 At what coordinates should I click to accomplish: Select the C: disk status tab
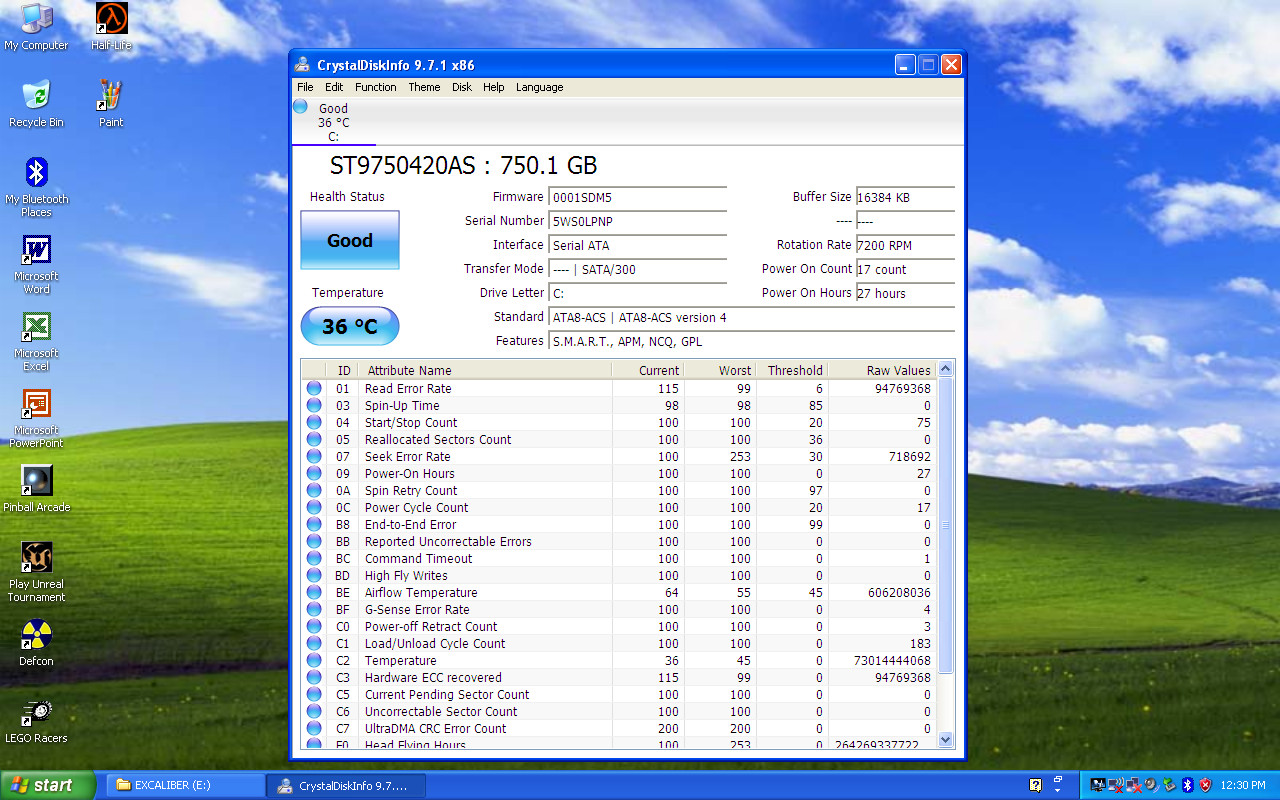[x=333, y=122]
